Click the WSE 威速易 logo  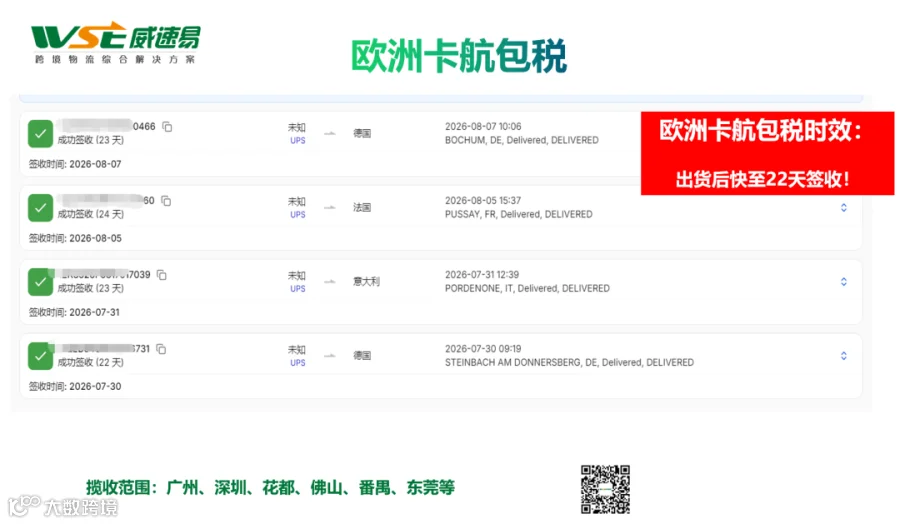(x=115, y=42)
